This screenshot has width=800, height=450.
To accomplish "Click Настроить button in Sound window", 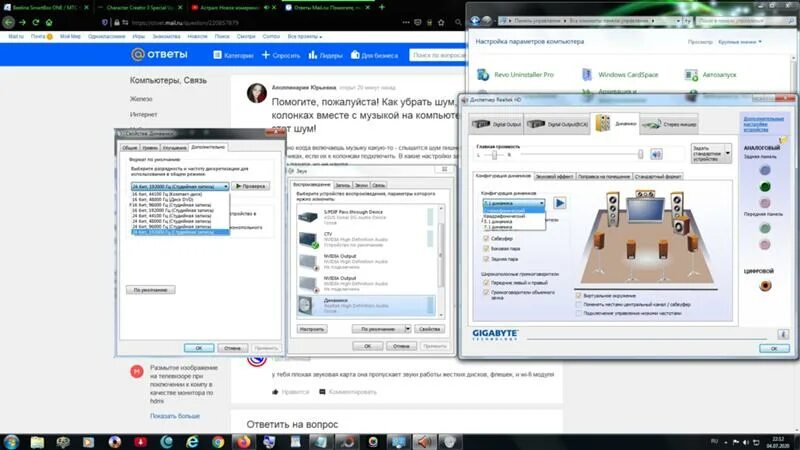I will click(312, 329).
